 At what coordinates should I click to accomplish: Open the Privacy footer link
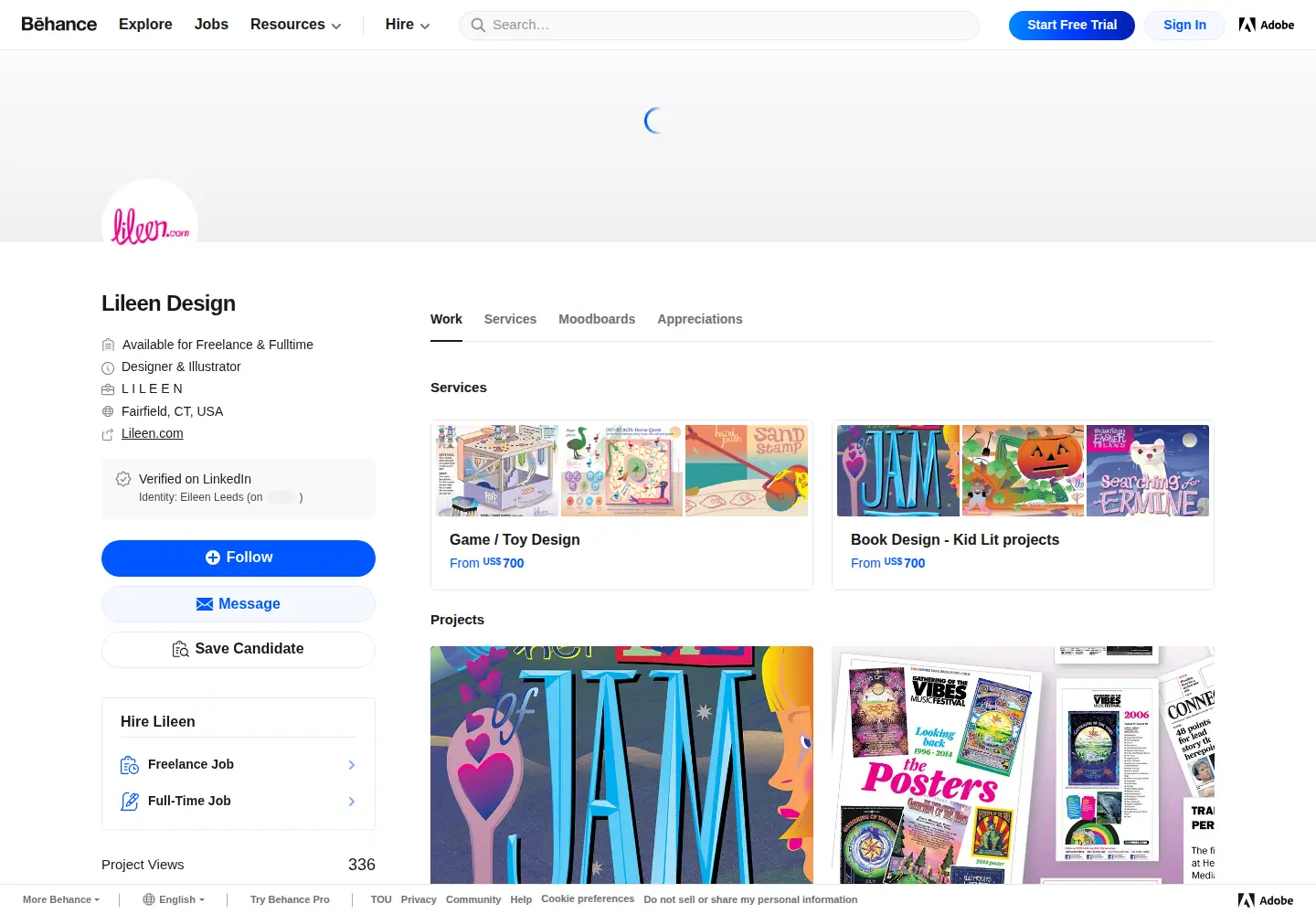(x=419, y=899)
